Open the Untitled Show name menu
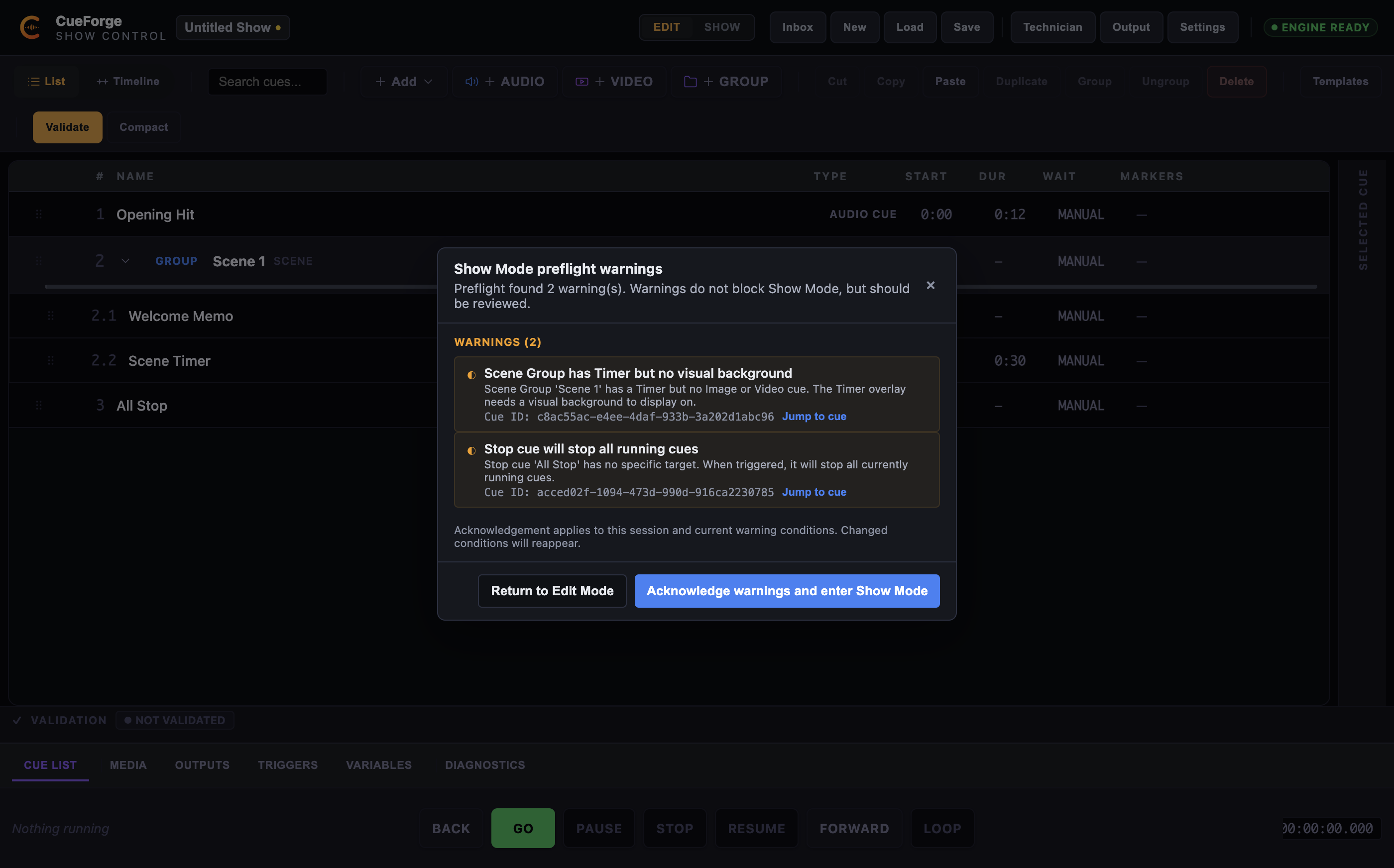This screenshot has height=868, width=1394. (x=232, y=27)
